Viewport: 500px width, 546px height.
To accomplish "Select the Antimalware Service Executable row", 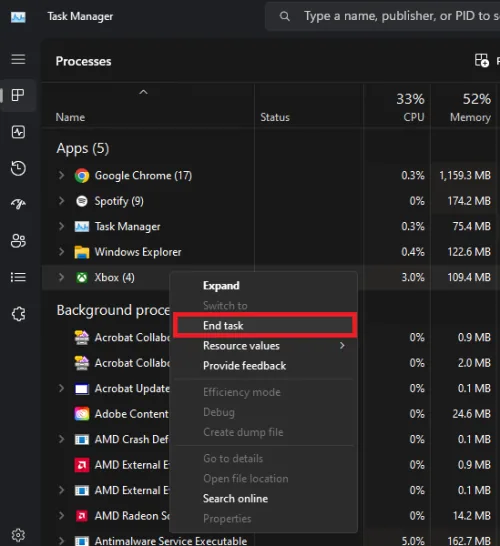I will point(270,541).
